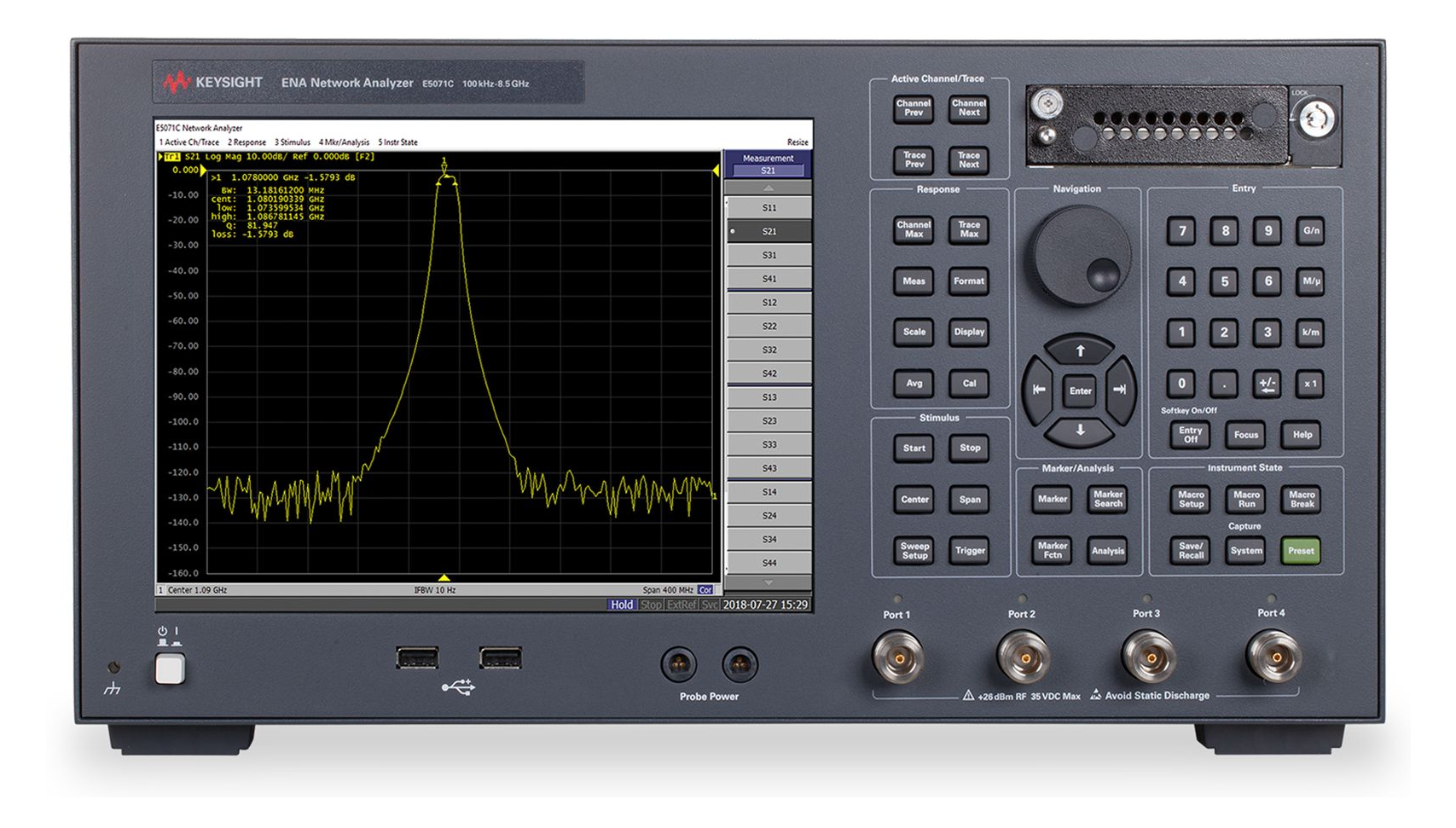Click the navigation down arrow key
Viewport: 1456px width, 828px height.
[1080, 431]
